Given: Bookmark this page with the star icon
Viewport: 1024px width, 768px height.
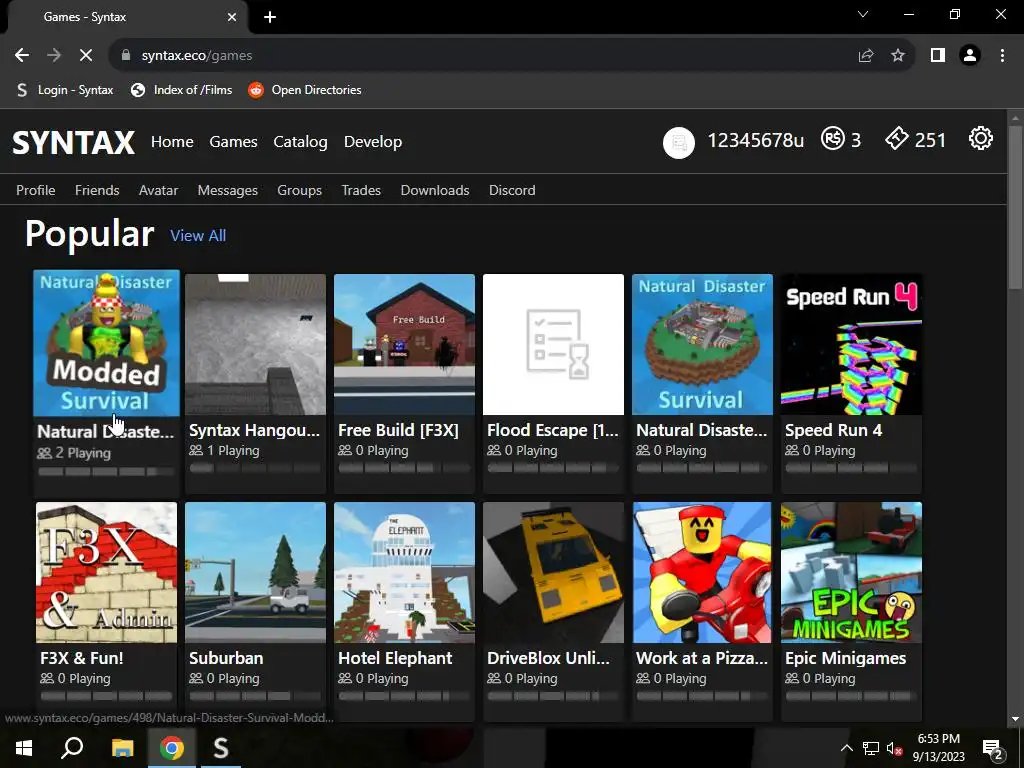Looking at the screenshot, I should click(x=898, y=56).
